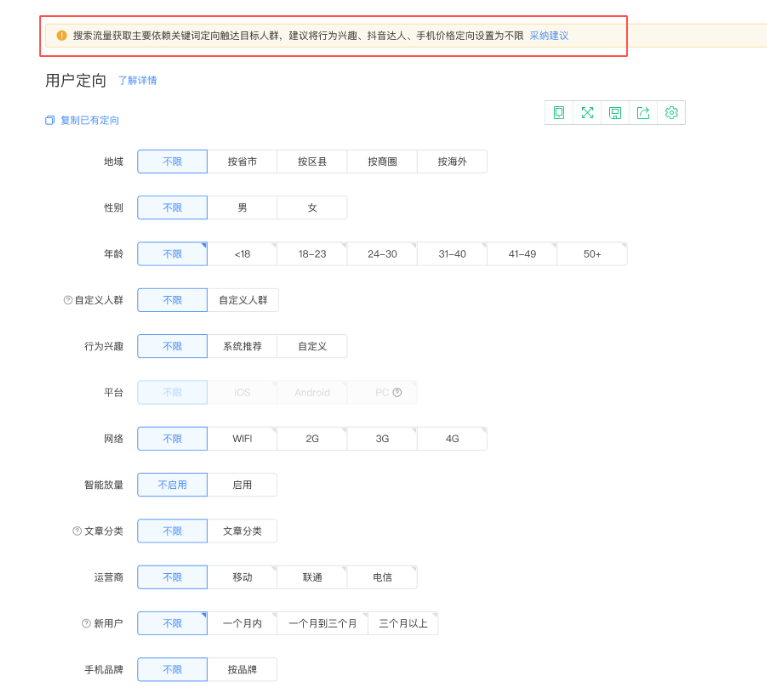Toggle the 41-49 age option

pos(522,254)
